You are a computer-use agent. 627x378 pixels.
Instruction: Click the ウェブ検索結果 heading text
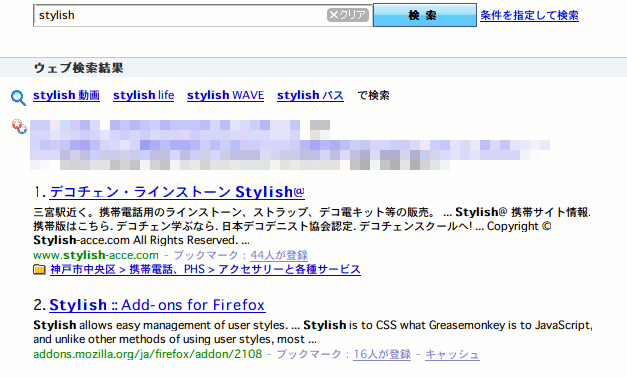78,68
